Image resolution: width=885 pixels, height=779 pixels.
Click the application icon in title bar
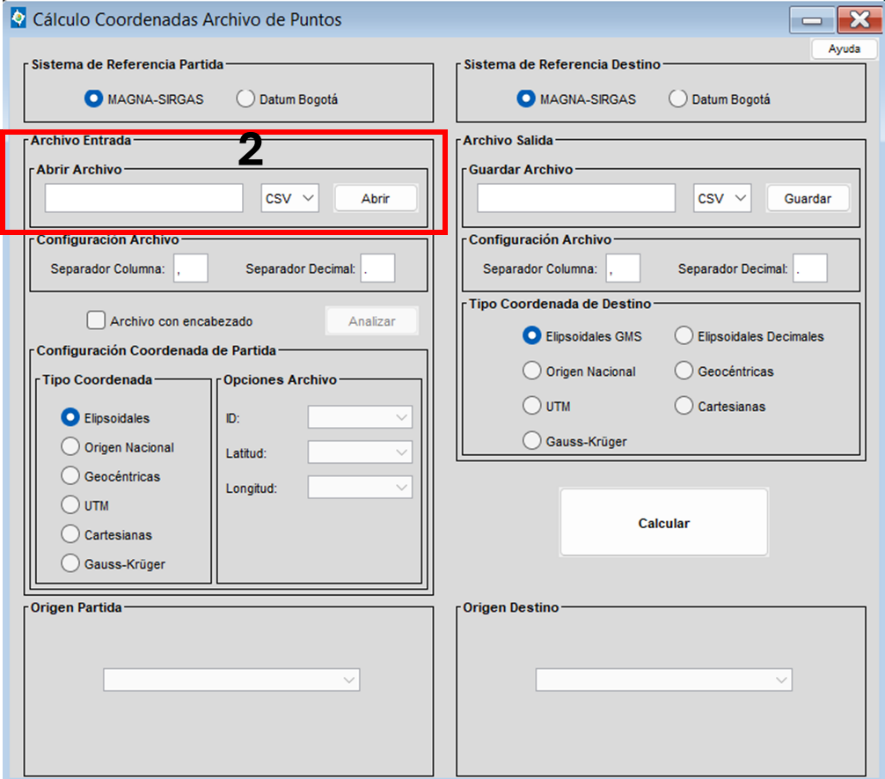pyautogui.click(x=18, y=18)
